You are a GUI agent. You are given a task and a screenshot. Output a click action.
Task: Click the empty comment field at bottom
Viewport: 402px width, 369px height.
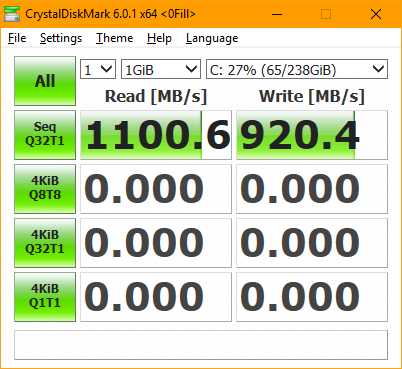201,345
